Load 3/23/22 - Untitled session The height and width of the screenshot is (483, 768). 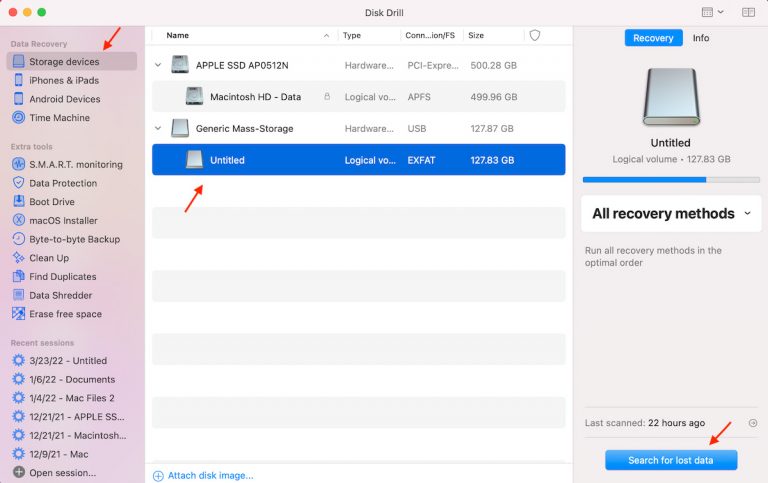[x=68, y=361]
